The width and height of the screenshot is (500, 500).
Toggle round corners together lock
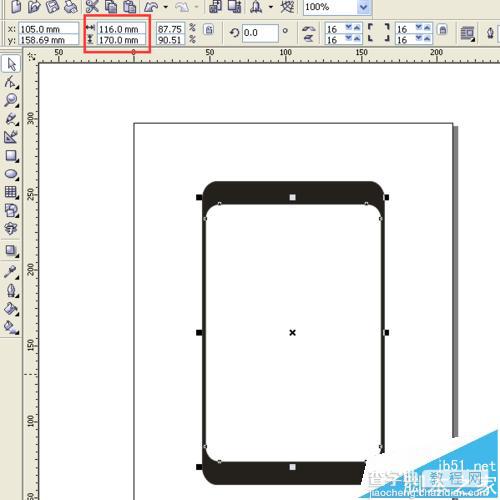pyautogui.click(x=443, y=30)
